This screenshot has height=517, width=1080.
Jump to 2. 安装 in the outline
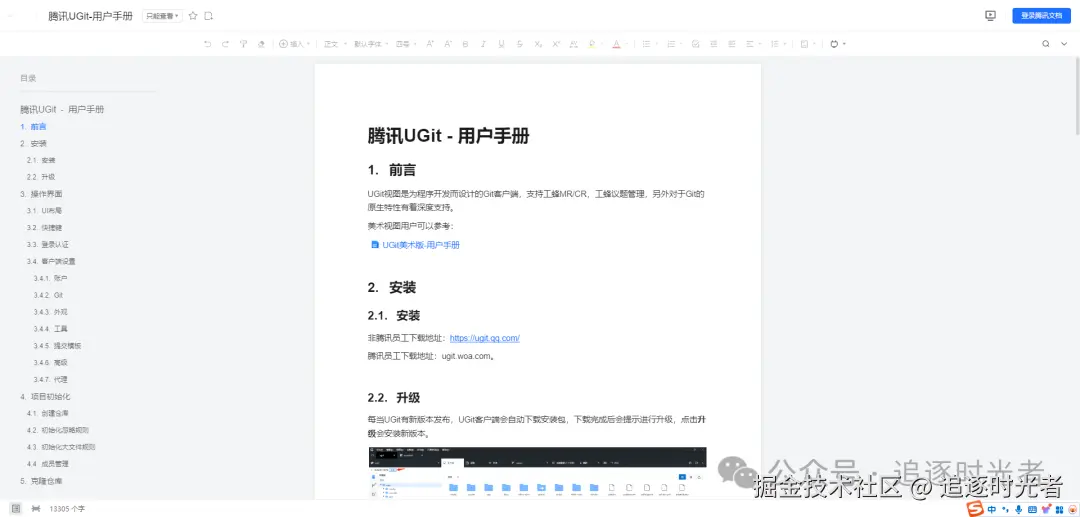click(34, 144)
